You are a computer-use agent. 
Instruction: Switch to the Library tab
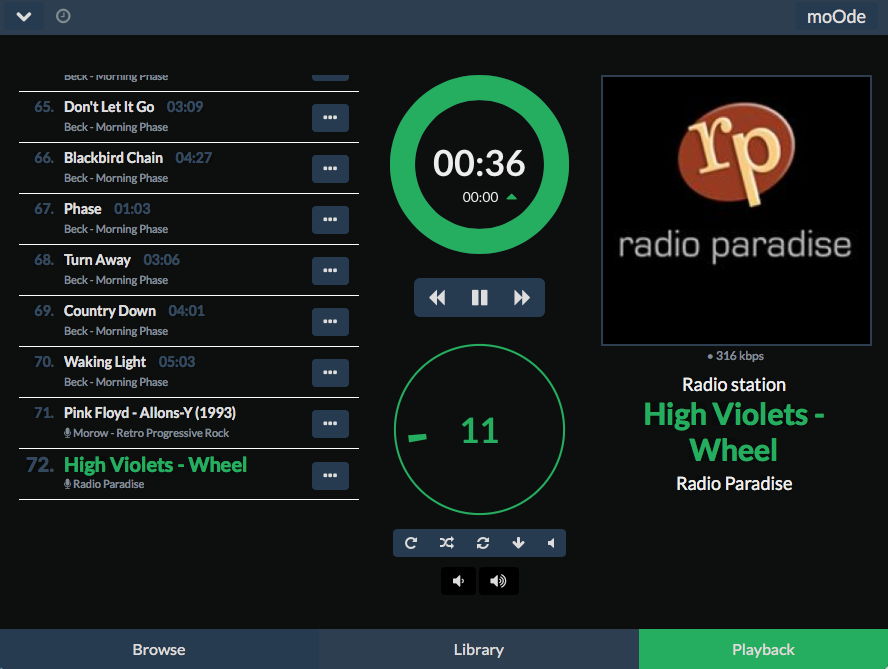coord(479,649)
